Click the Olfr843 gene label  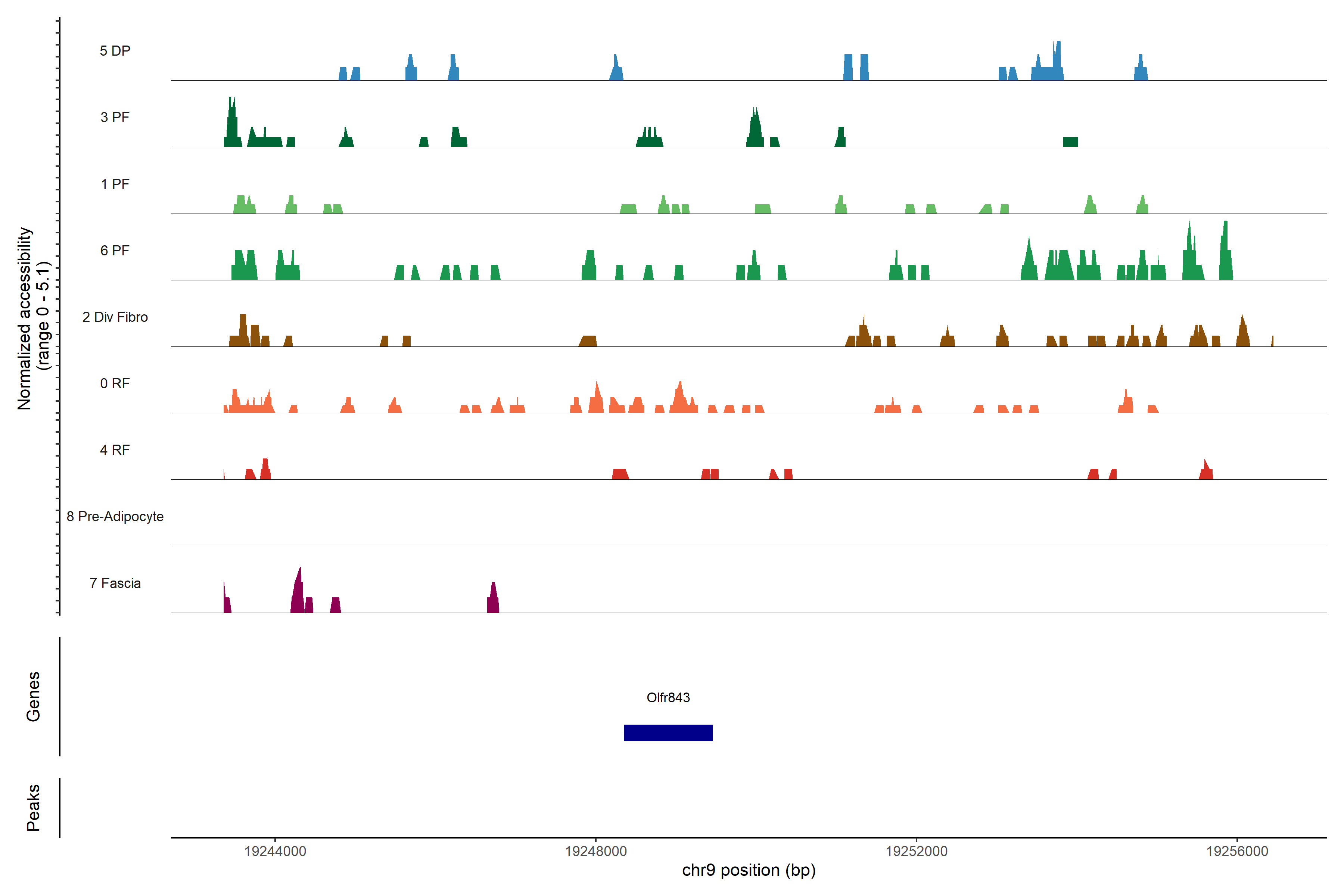pyautogui.click(x=668, y=697)
